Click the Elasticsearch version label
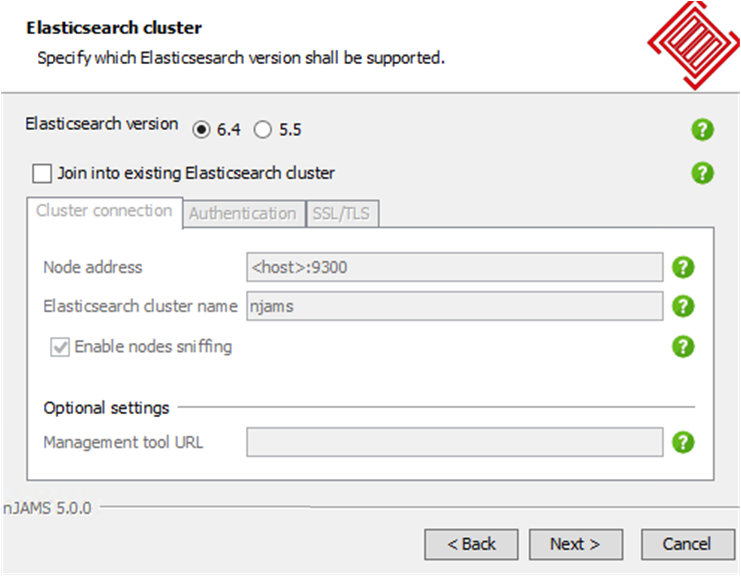The image size is (741, 576). [102, 124]
